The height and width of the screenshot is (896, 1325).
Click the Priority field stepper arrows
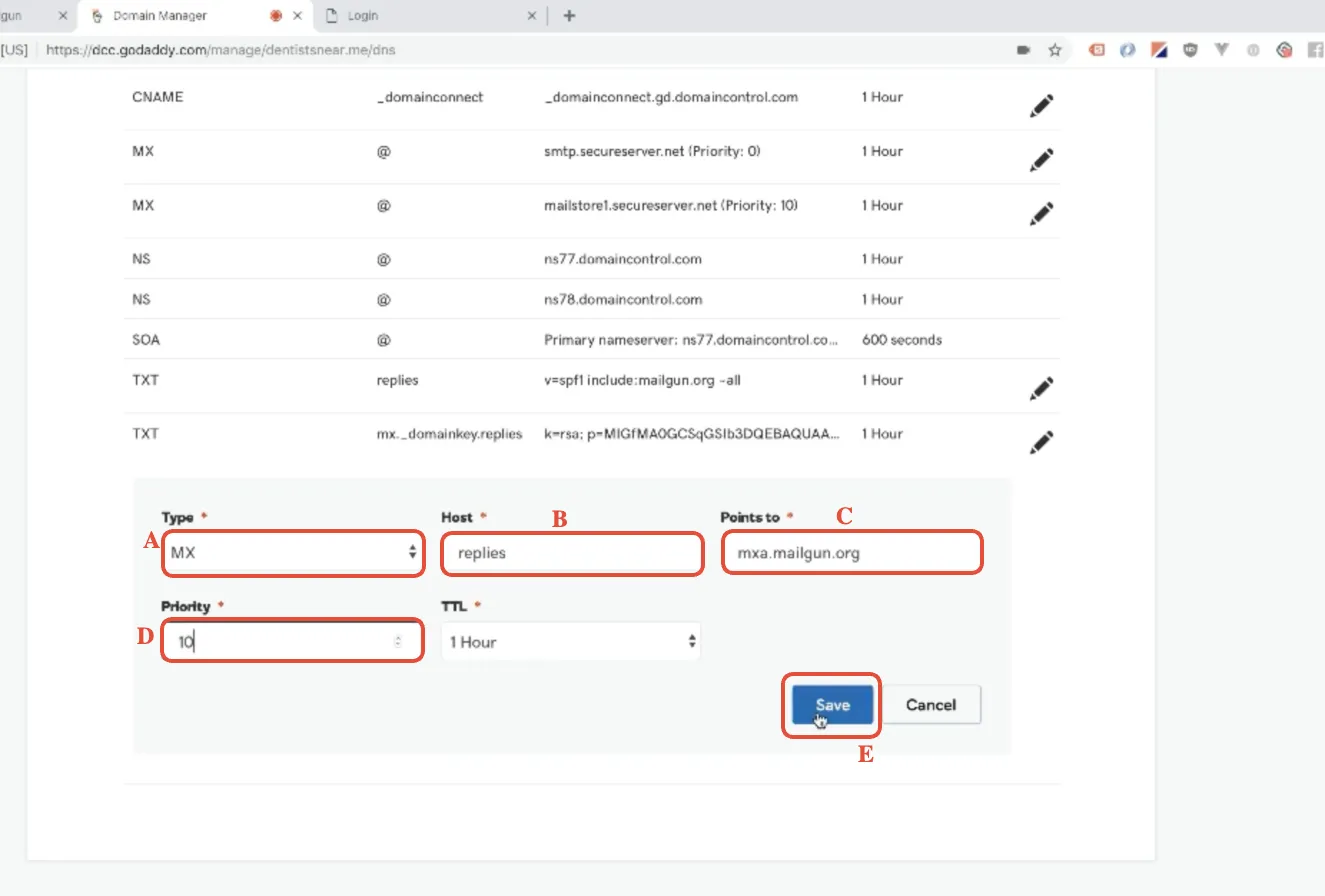[398, 642]
